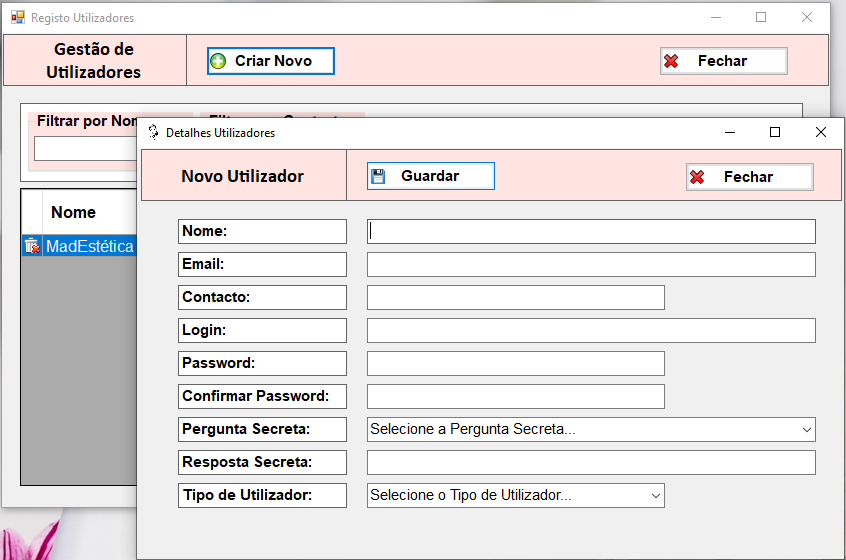Click the Resposta Secreta text box
This screenshot has width=846, height=560.
pos(591,462)
